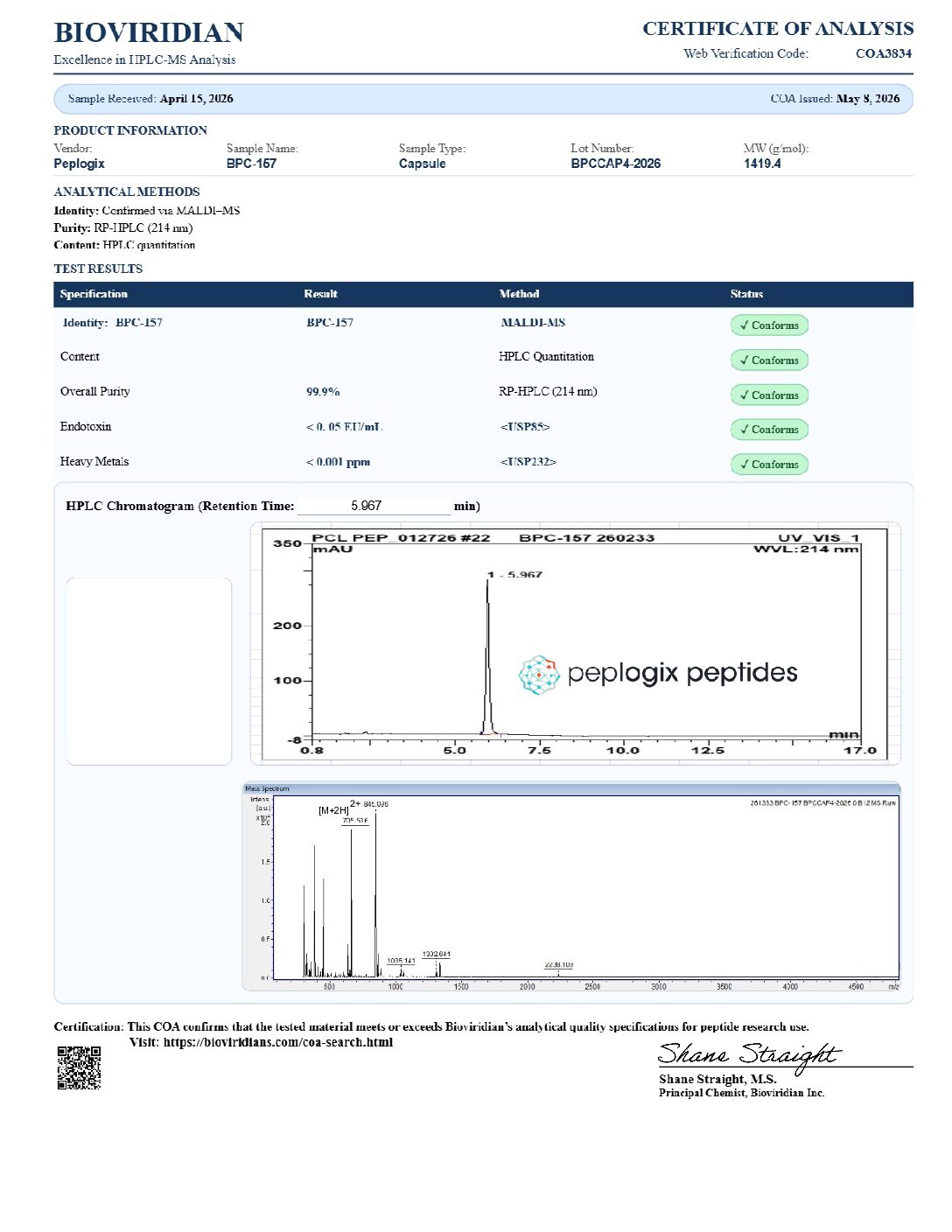Click the PRODUCT INFORMATION heading
The width and height of the screenshot is (952, 1232).
(130, 130)
